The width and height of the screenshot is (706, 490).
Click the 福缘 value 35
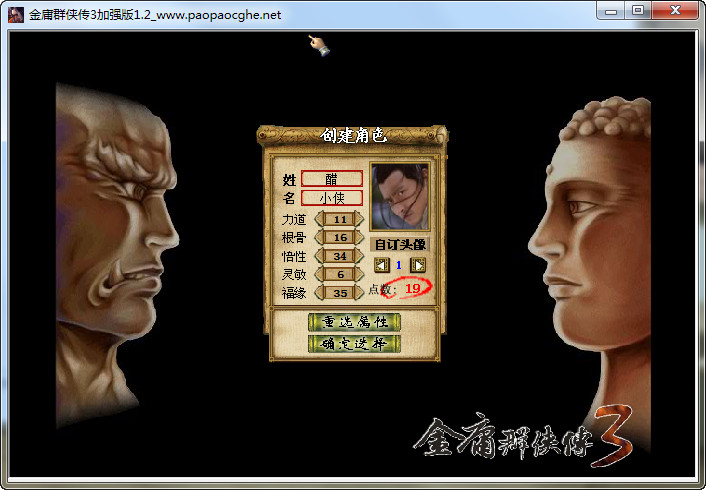click(339, 293)
